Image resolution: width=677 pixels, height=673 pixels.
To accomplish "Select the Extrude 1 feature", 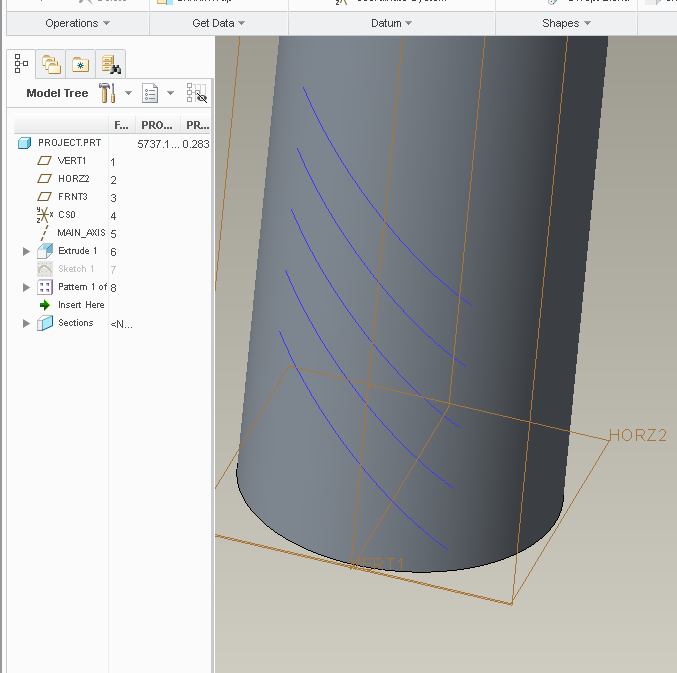I will pos(77,251).
